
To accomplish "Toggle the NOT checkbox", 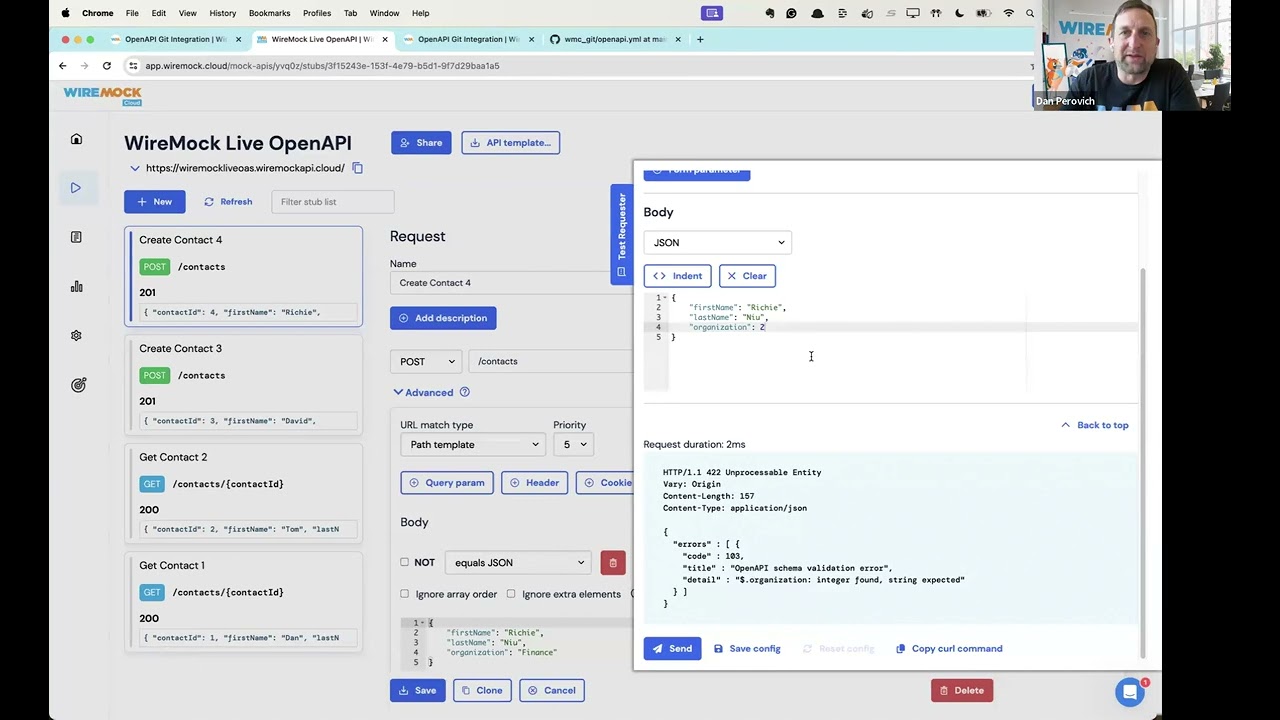I will click(x=405, y=563).
